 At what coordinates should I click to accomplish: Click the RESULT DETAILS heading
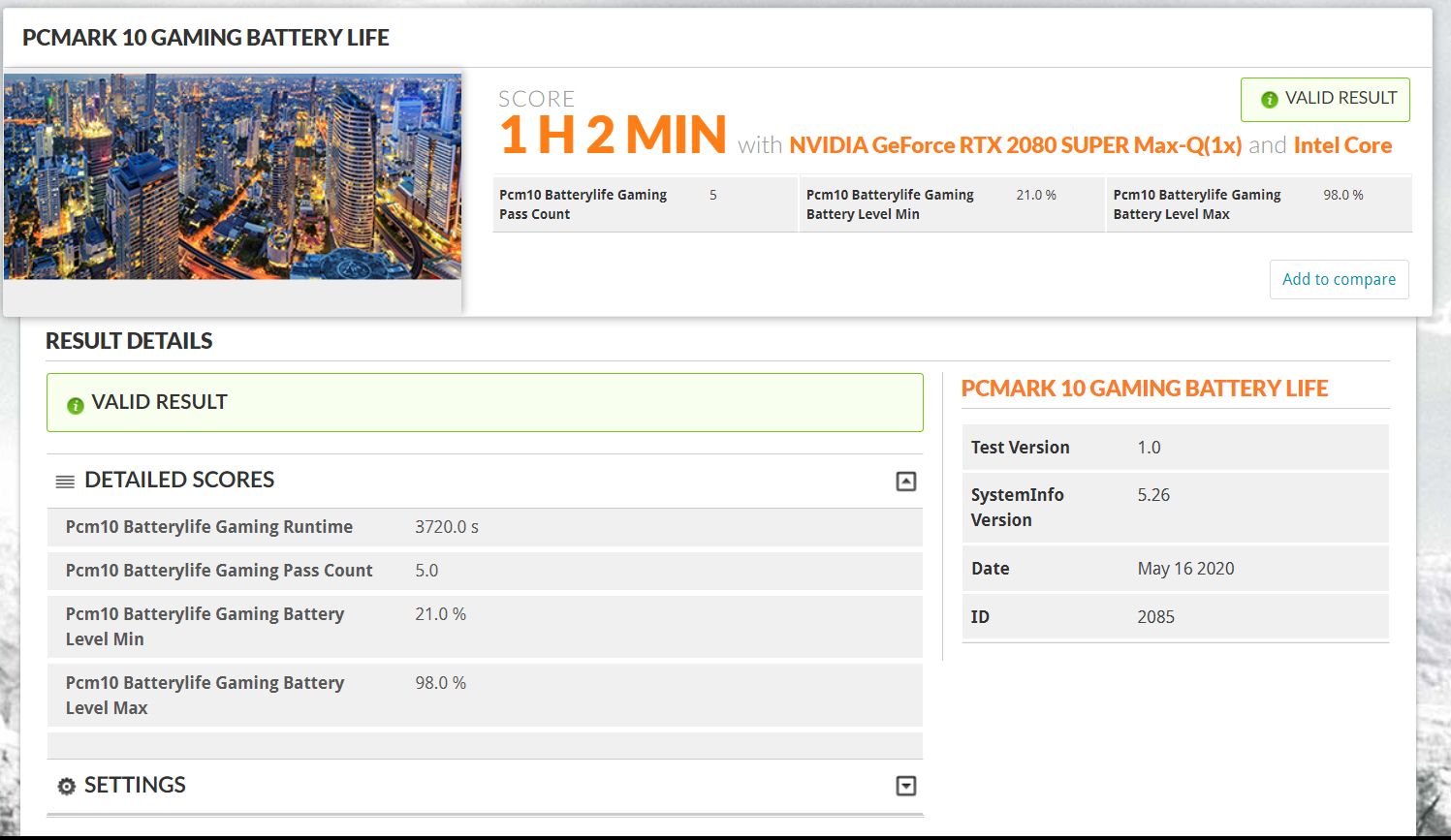click(129, 341)
